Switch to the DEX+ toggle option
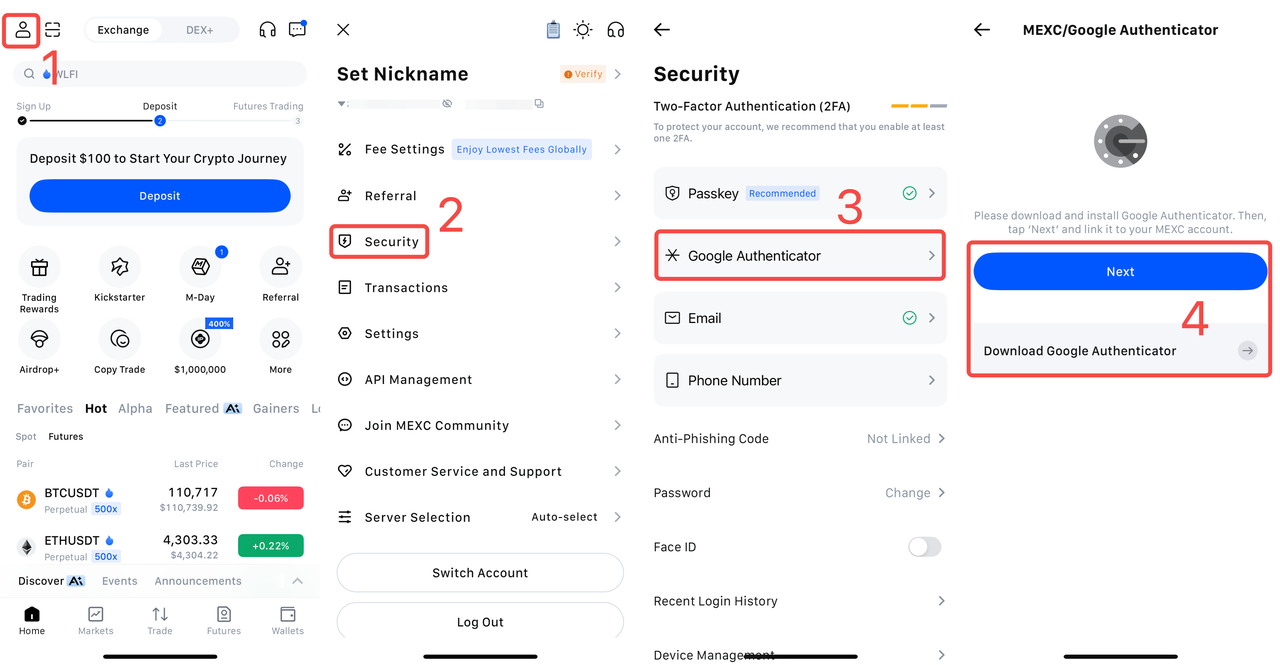 point(200,30)
